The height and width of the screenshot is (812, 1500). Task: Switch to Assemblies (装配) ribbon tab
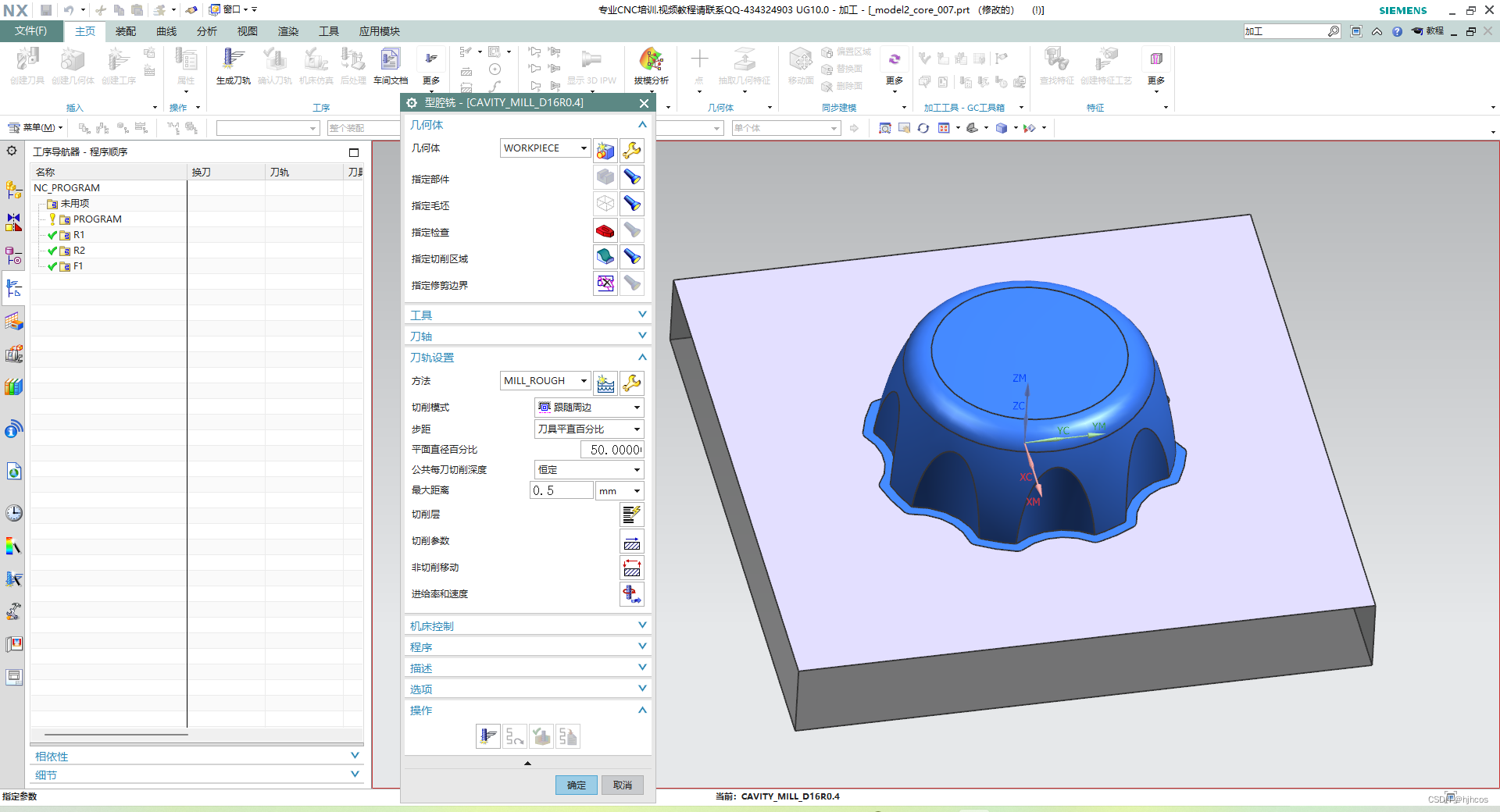coord(126,31)
